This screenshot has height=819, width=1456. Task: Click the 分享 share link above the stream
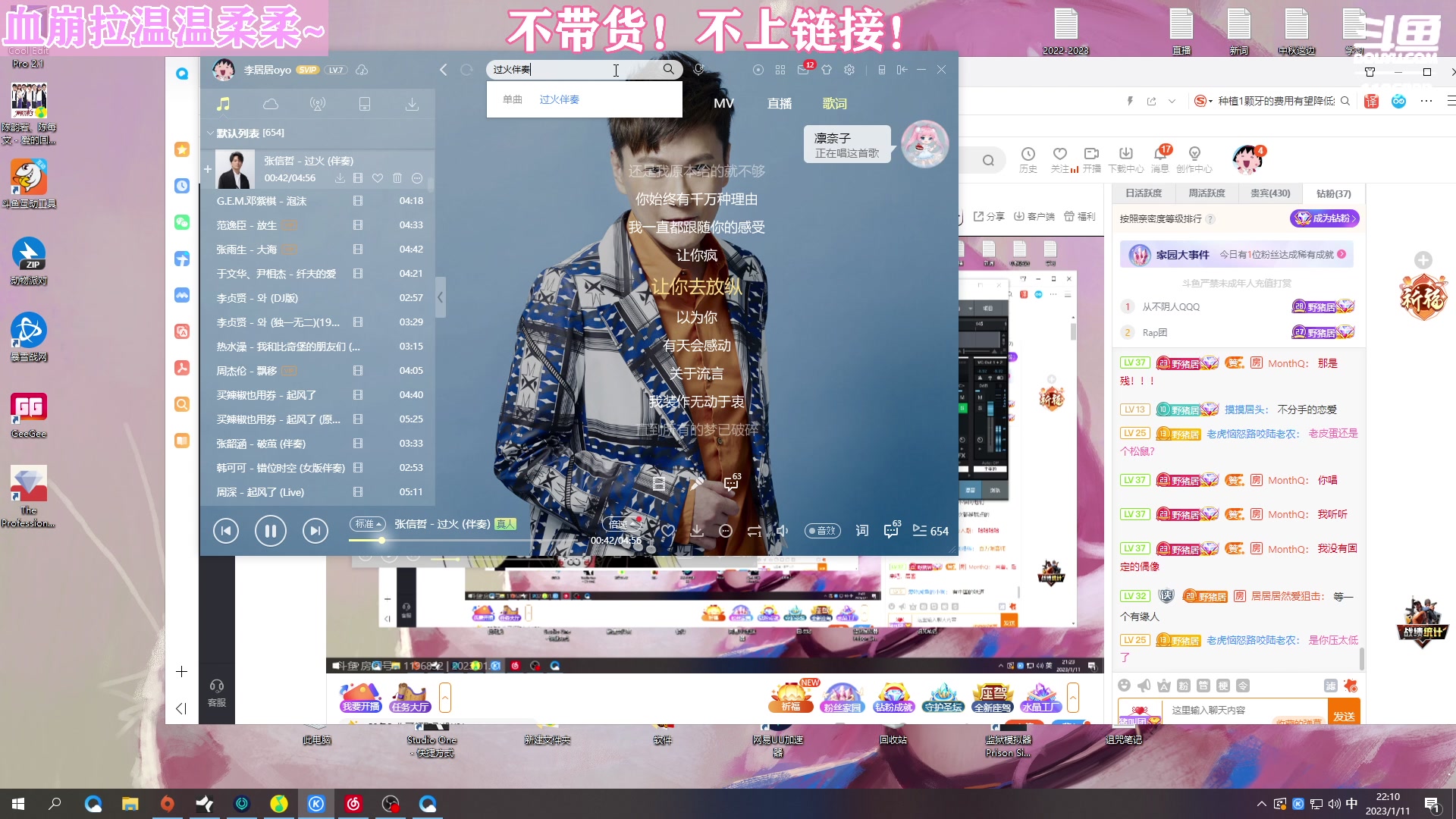click(989, 217)
